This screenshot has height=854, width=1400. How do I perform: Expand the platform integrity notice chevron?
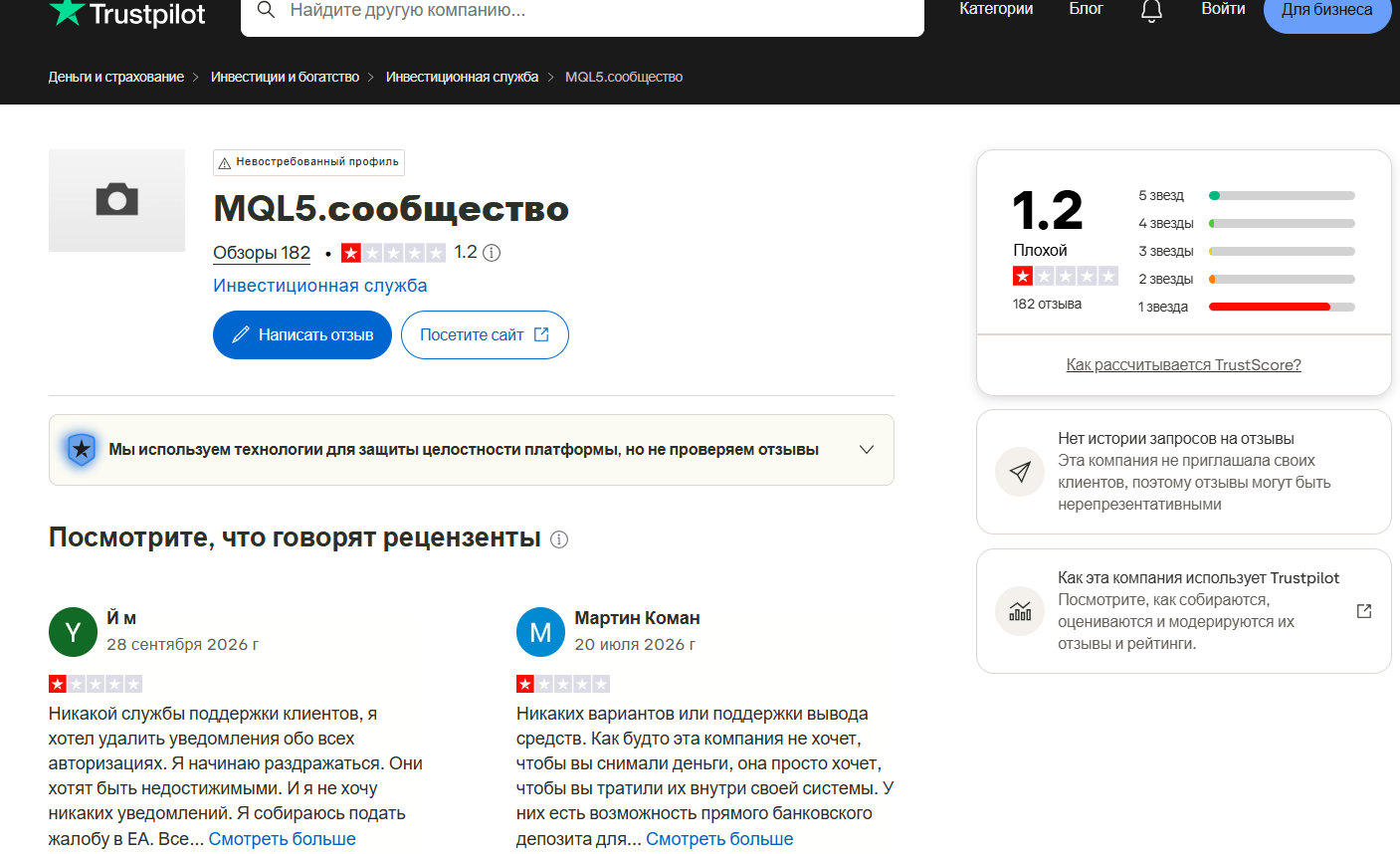tap(867, 450)
